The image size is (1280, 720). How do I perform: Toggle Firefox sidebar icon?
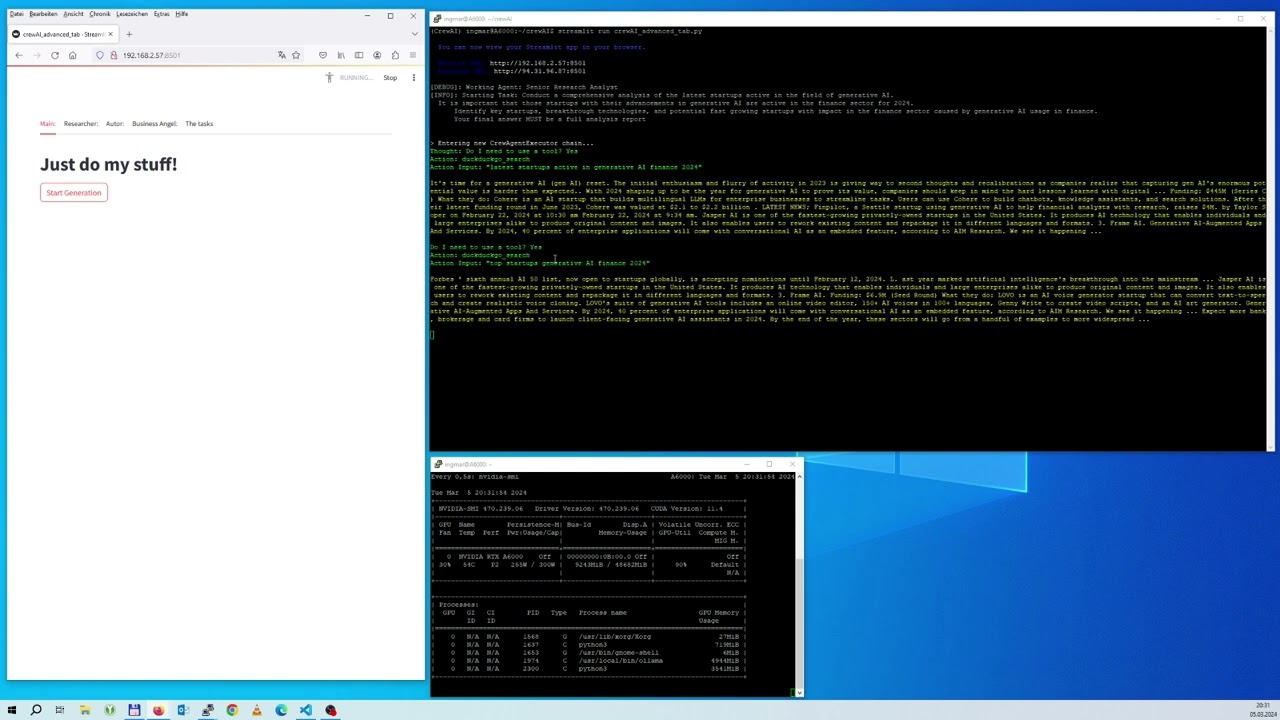tap(359, 55)
